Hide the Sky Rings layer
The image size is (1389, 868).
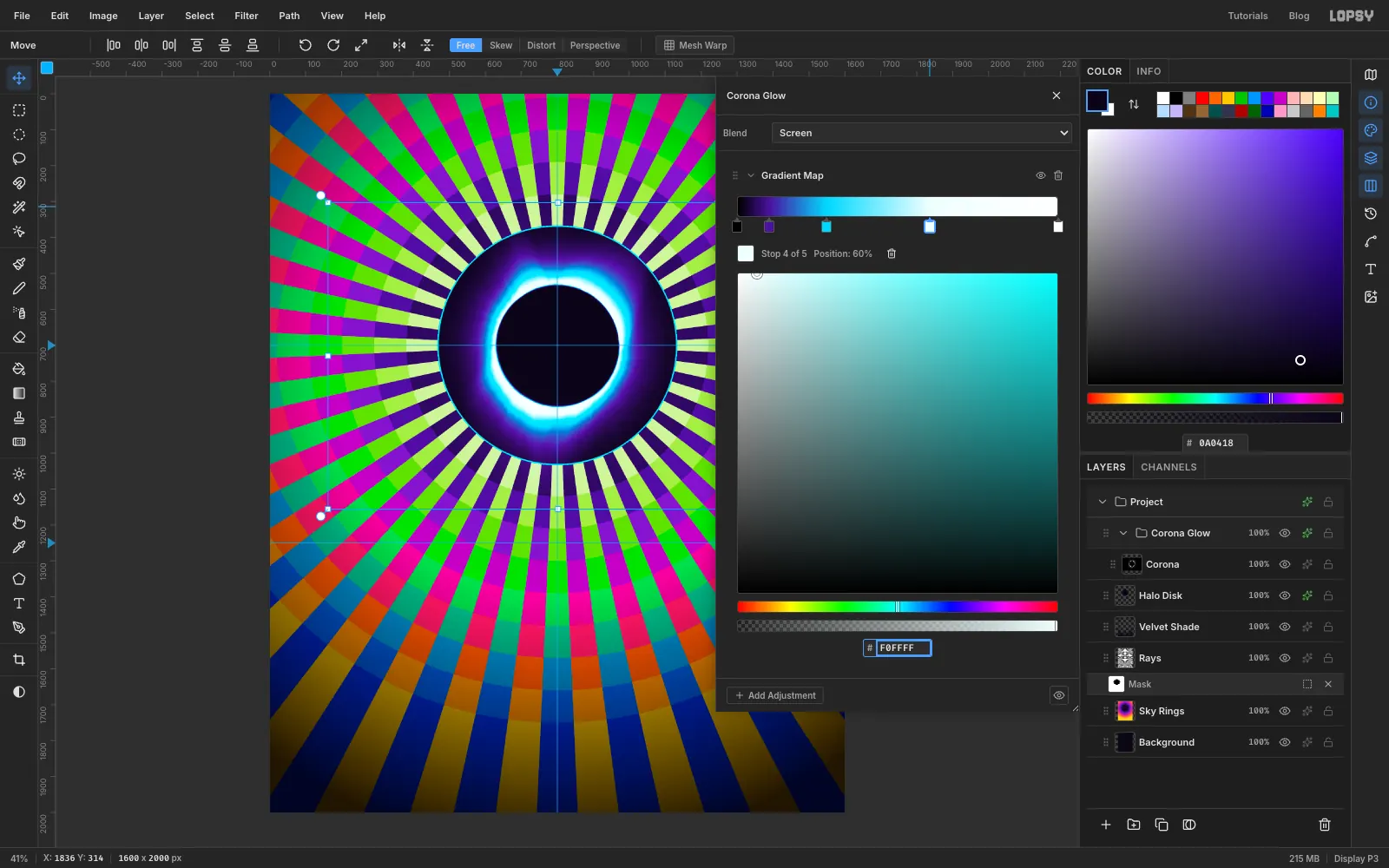[1285, 711]
